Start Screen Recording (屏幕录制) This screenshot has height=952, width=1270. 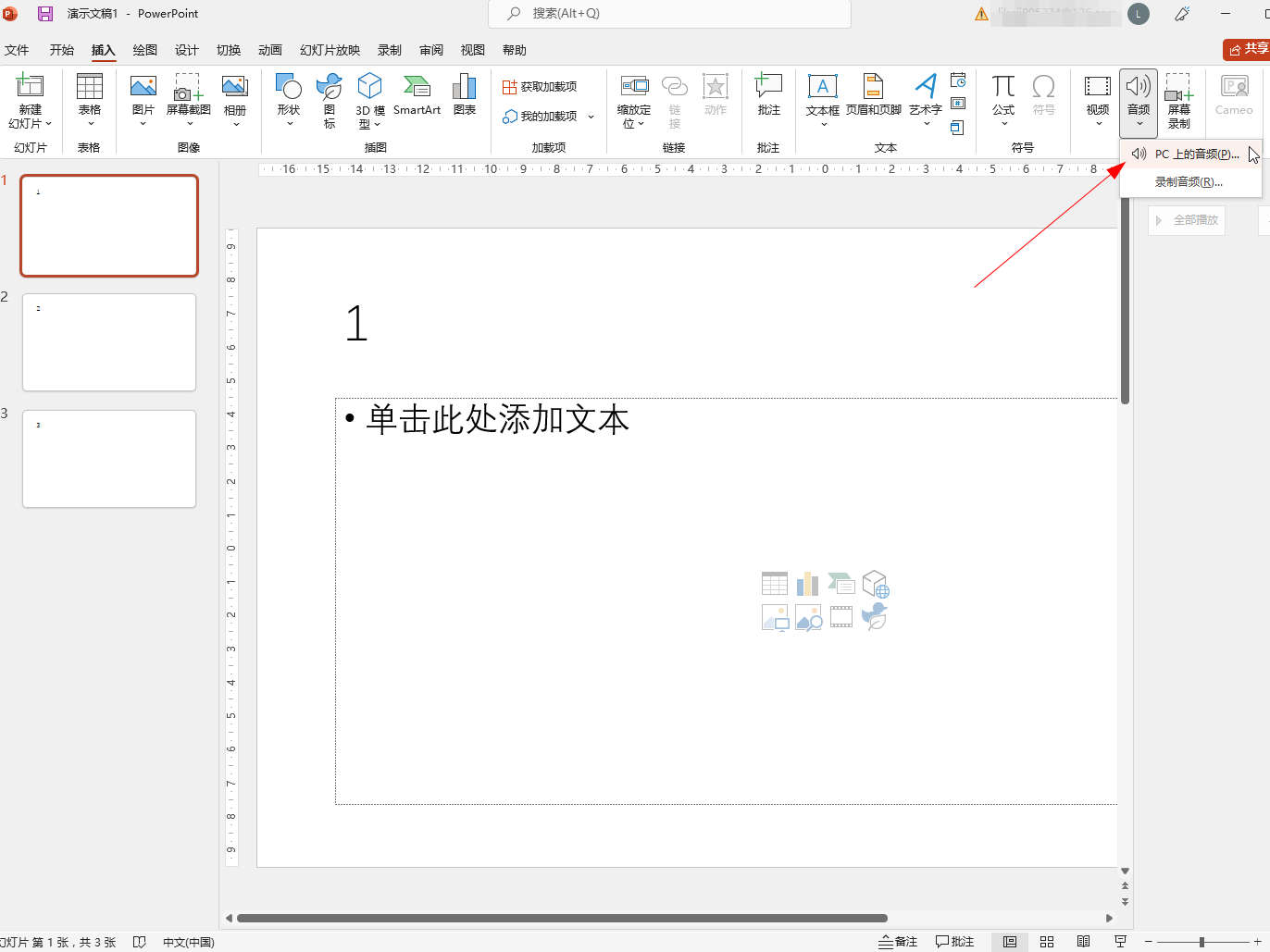pos(1178,101)
